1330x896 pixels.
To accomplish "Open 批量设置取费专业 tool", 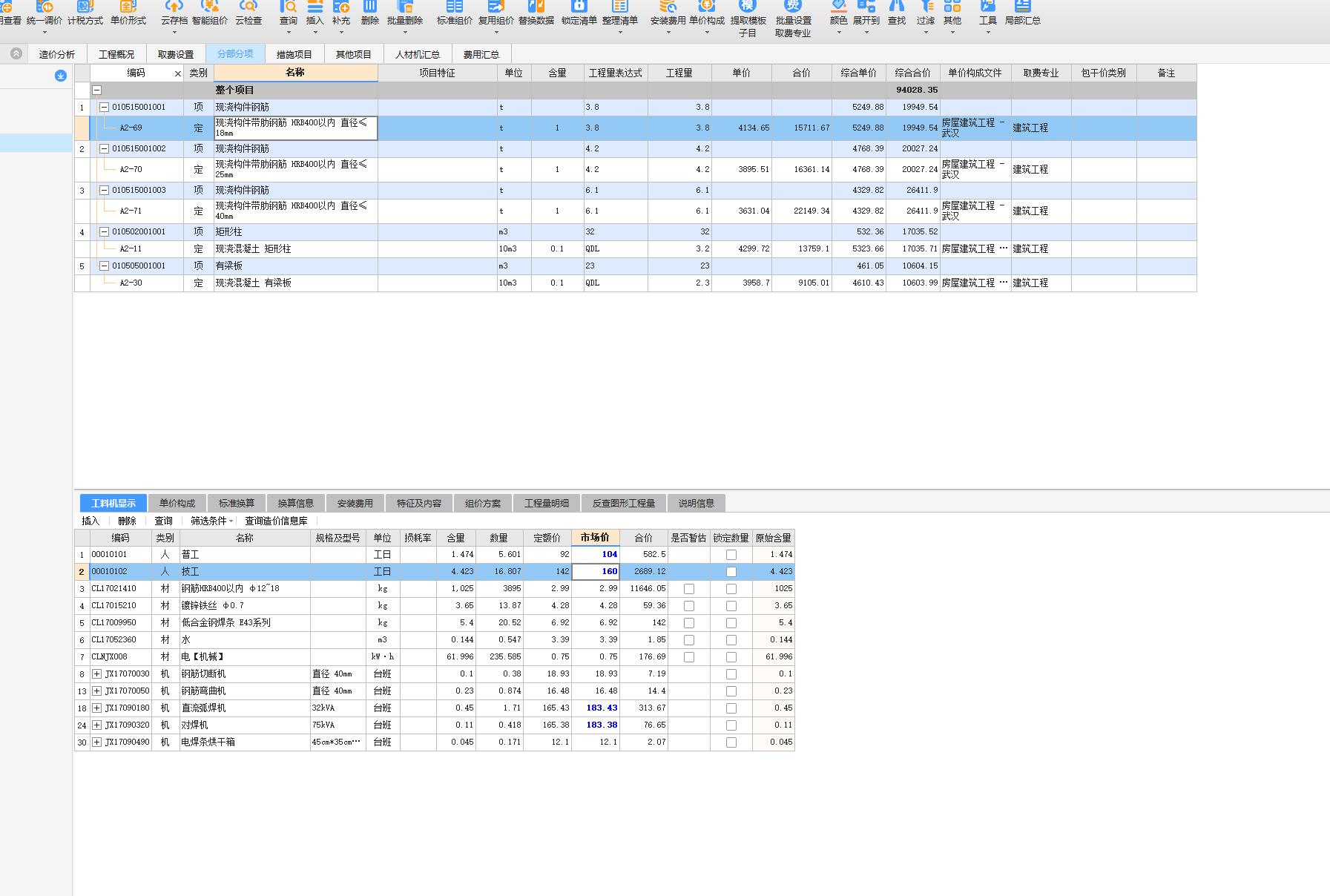I will (794, 19).
